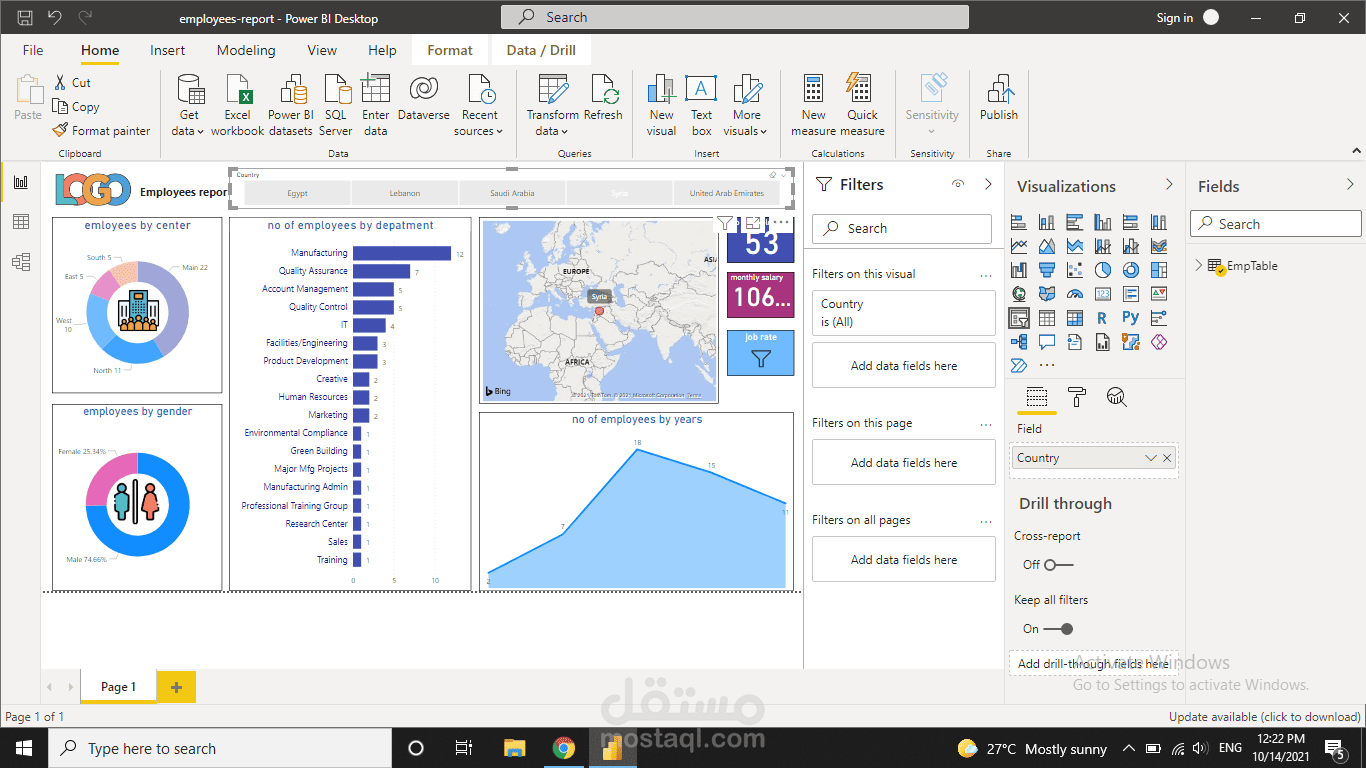
Task: Open the Data / Drill tab
Action: click(541, 50)
